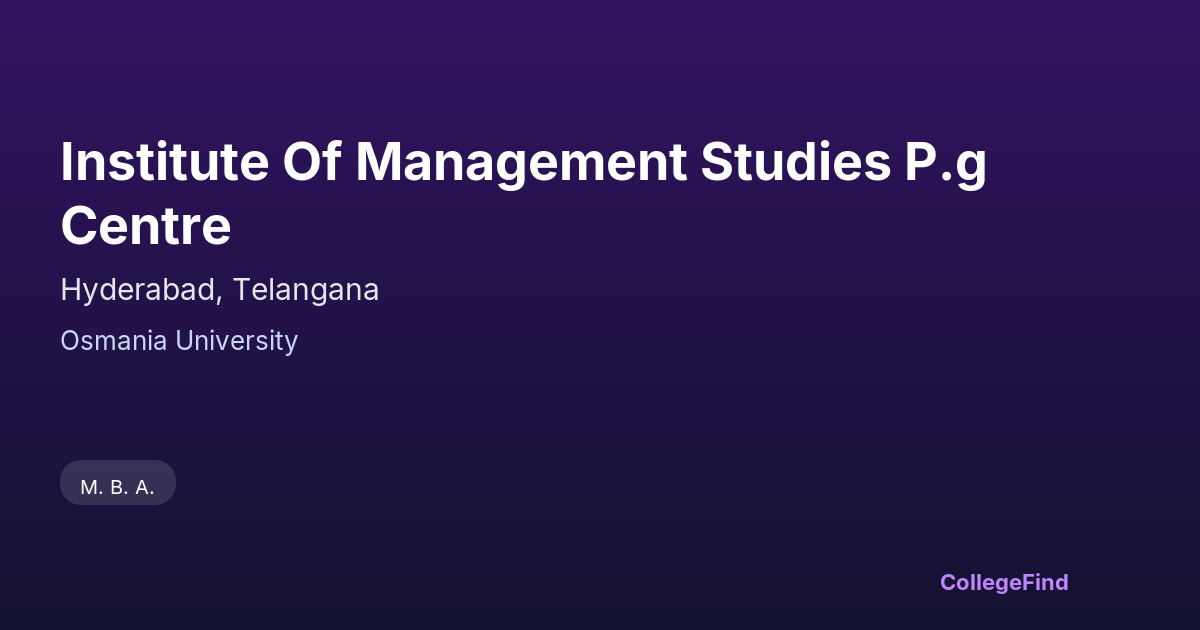
Task: Click the word Centre in the heading
Action: (146, 226)
